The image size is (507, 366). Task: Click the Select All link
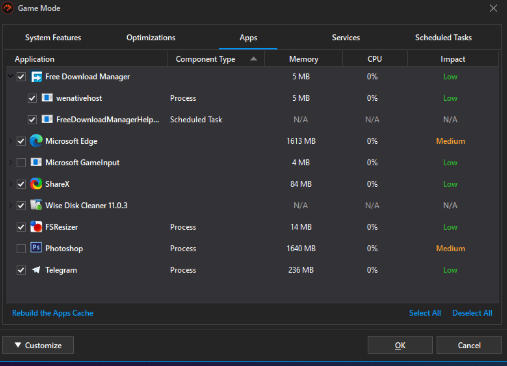(x=425, y=313)
